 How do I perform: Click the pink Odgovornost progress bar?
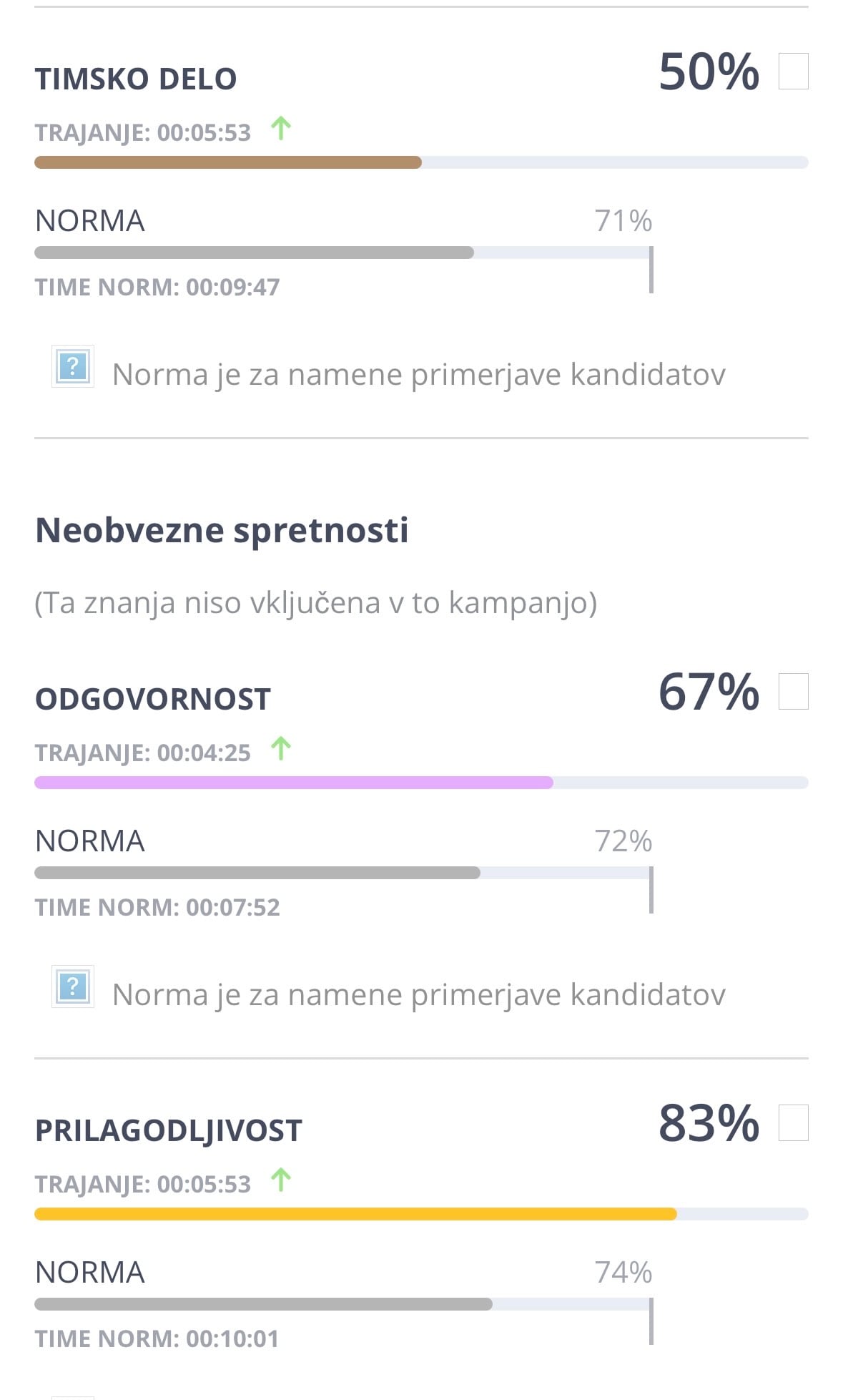click(294, 783)
